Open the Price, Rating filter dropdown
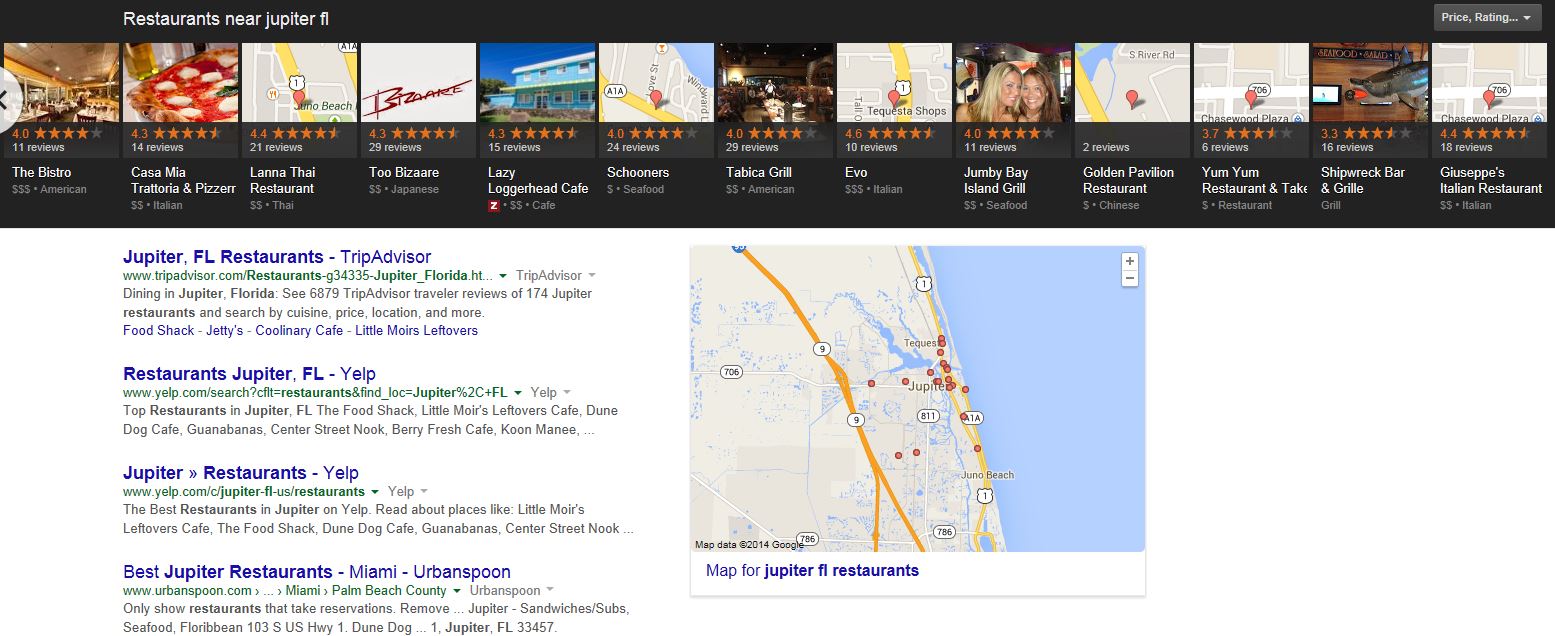Screen dimensions: 1555x636 click(1487, 17)
